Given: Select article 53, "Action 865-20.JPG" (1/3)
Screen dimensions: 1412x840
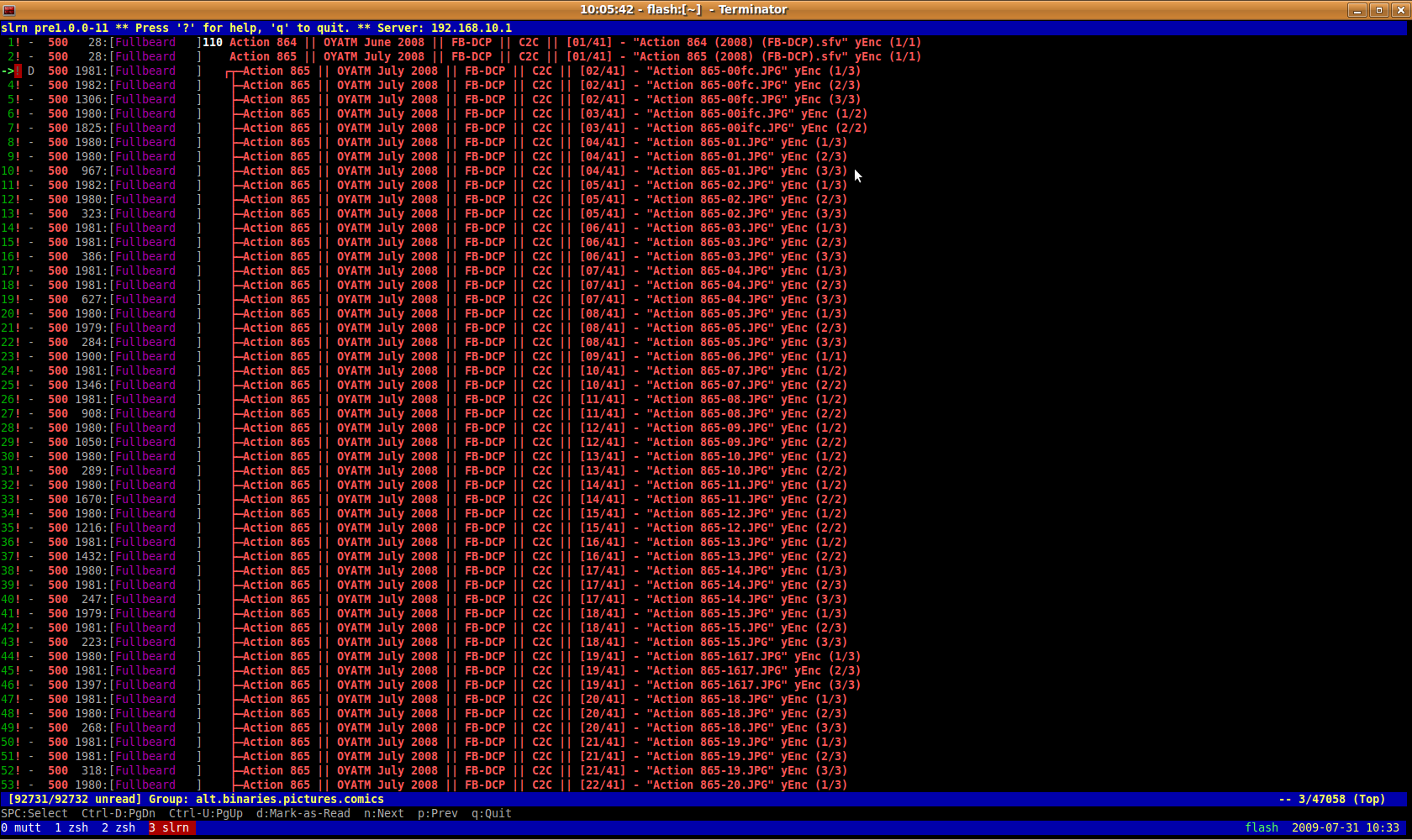Looking at the screenshot, I should 545,785.
